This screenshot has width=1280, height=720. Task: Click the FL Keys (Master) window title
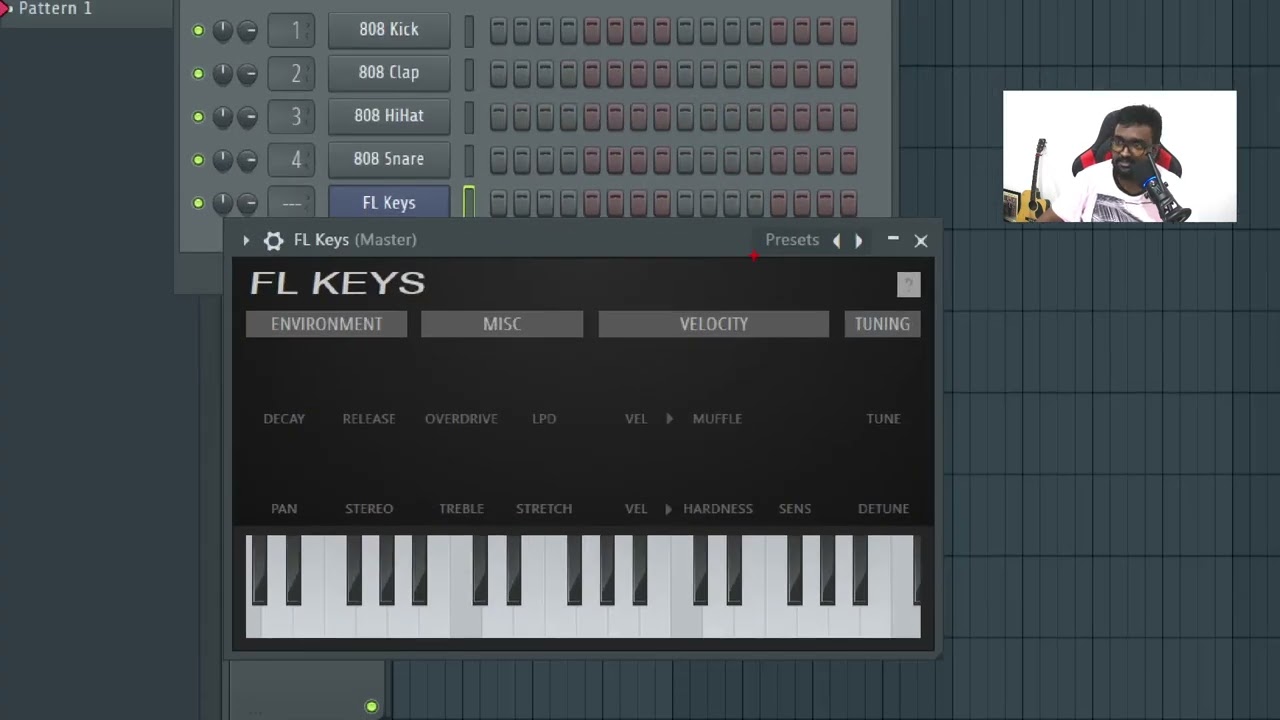pyautogui.click(x=355, y=240)
